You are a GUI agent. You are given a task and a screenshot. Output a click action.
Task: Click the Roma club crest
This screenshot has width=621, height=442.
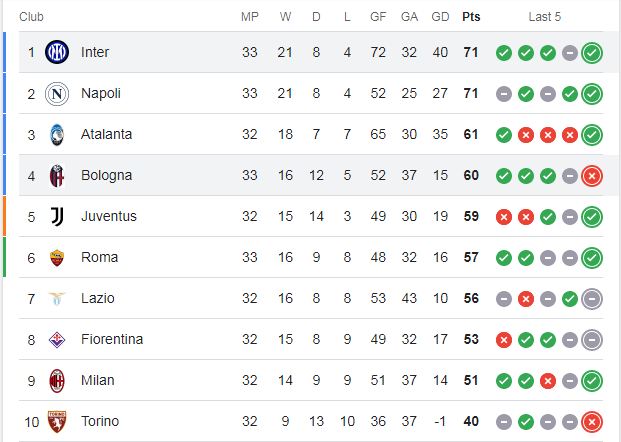57,258
